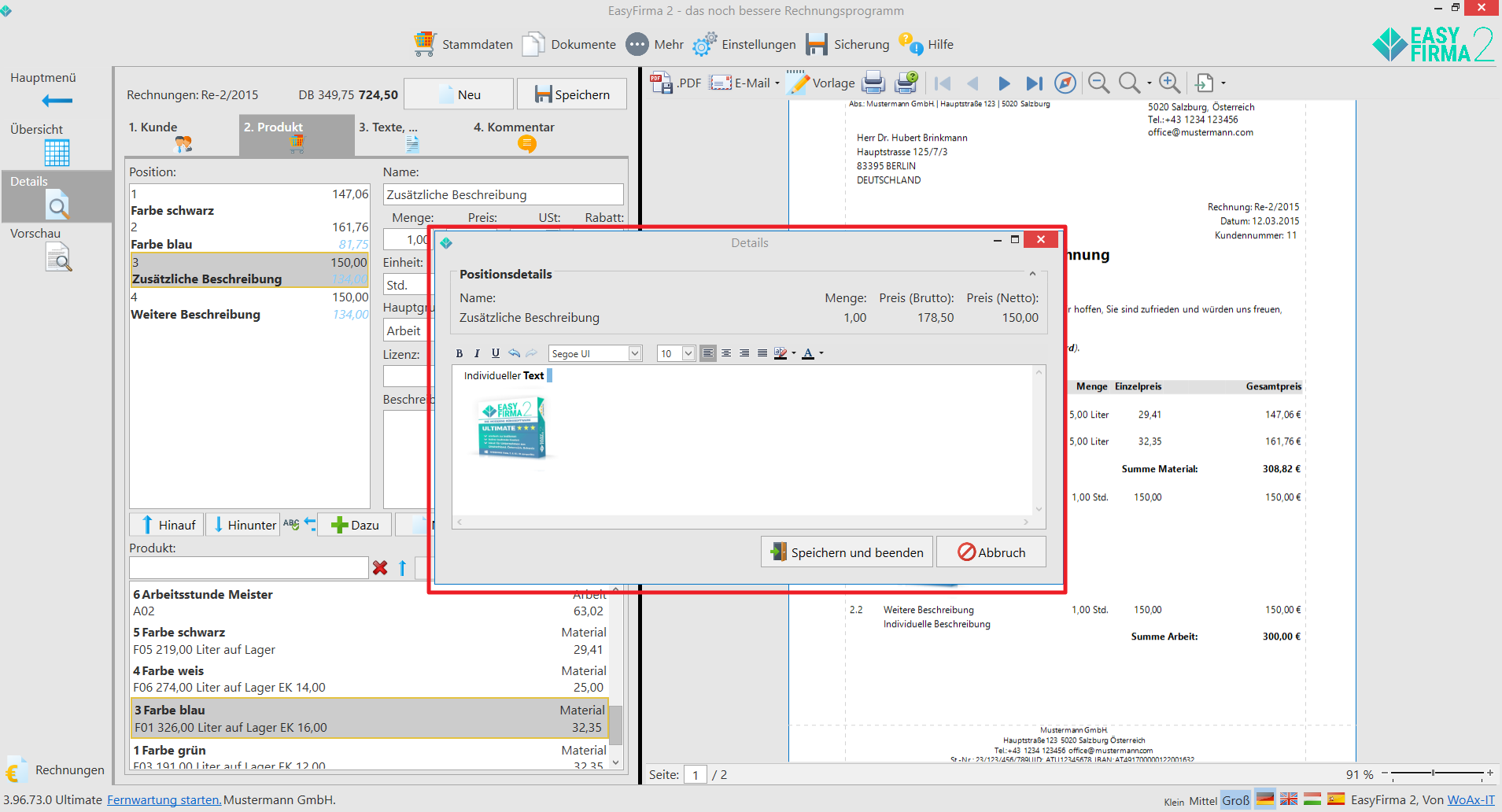Center text in Details editor
The width and height of the screenshot is (1502, 812).
pyautogui.click(x=726, y=353)
